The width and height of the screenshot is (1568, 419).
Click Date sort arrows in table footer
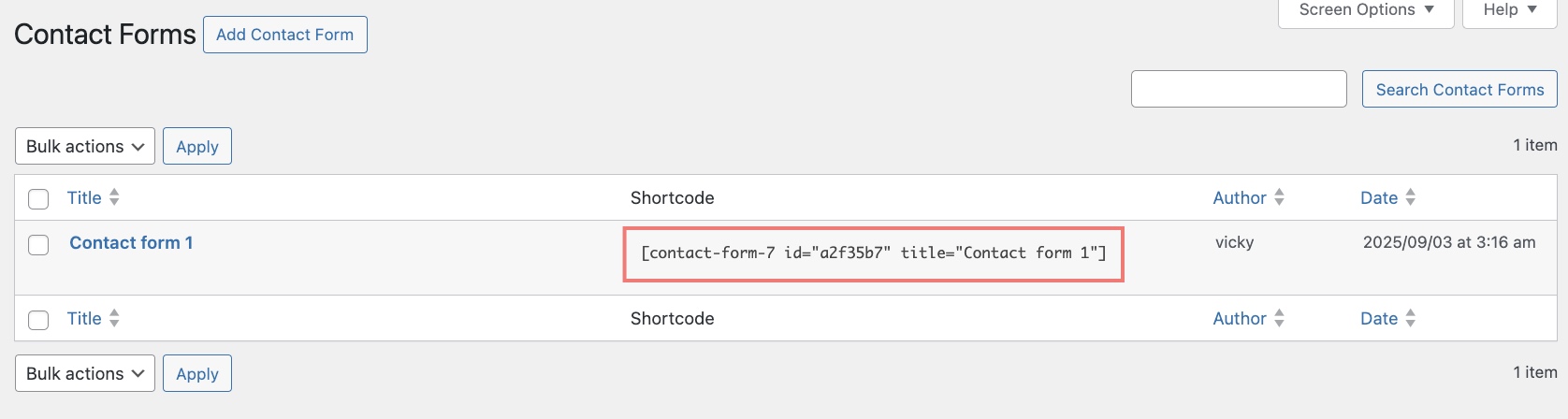point(1410,318)
